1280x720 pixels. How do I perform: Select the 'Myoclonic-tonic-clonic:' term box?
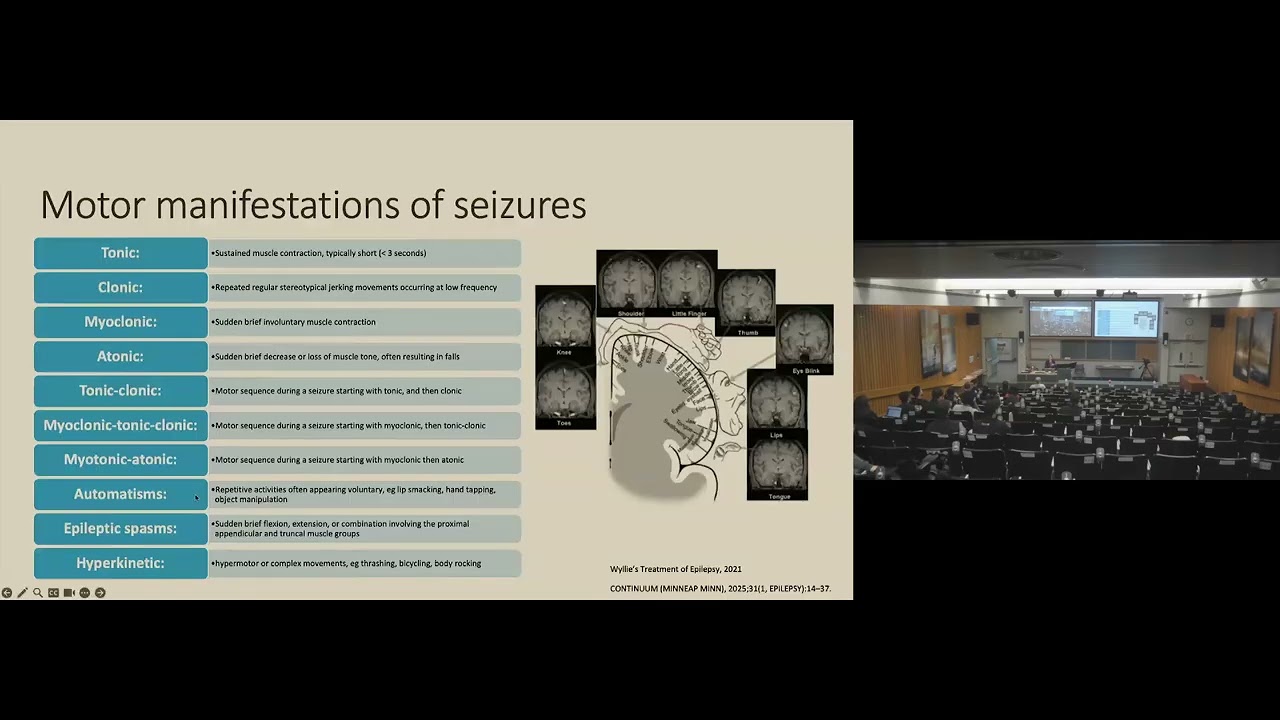[120, 425]
